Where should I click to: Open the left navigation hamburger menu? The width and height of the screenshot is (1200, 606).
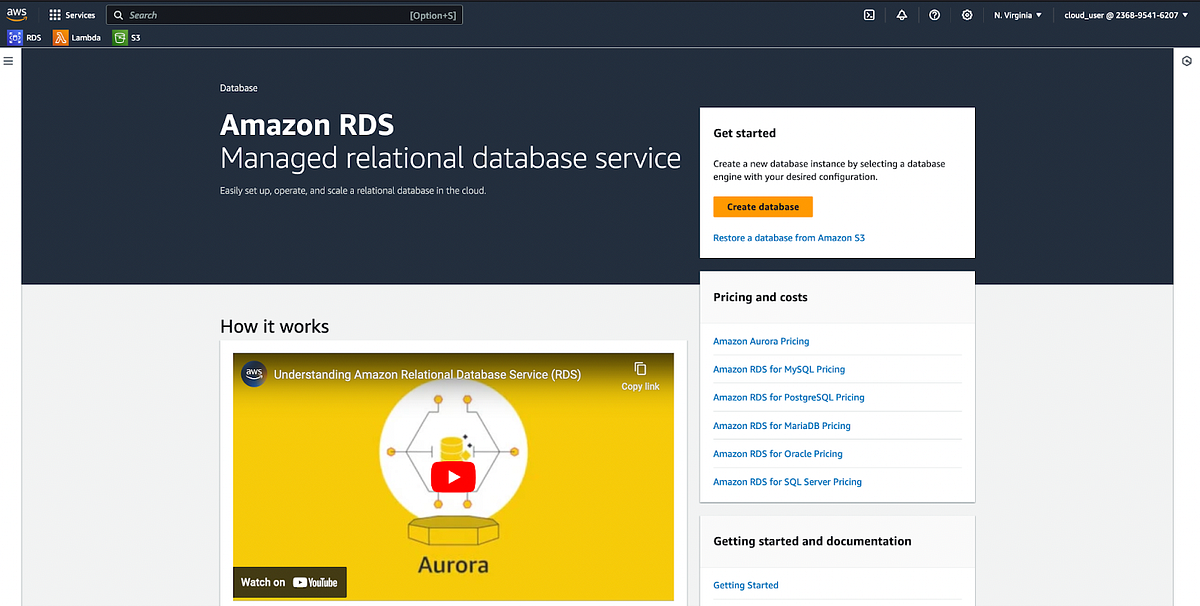click(8, 60)
